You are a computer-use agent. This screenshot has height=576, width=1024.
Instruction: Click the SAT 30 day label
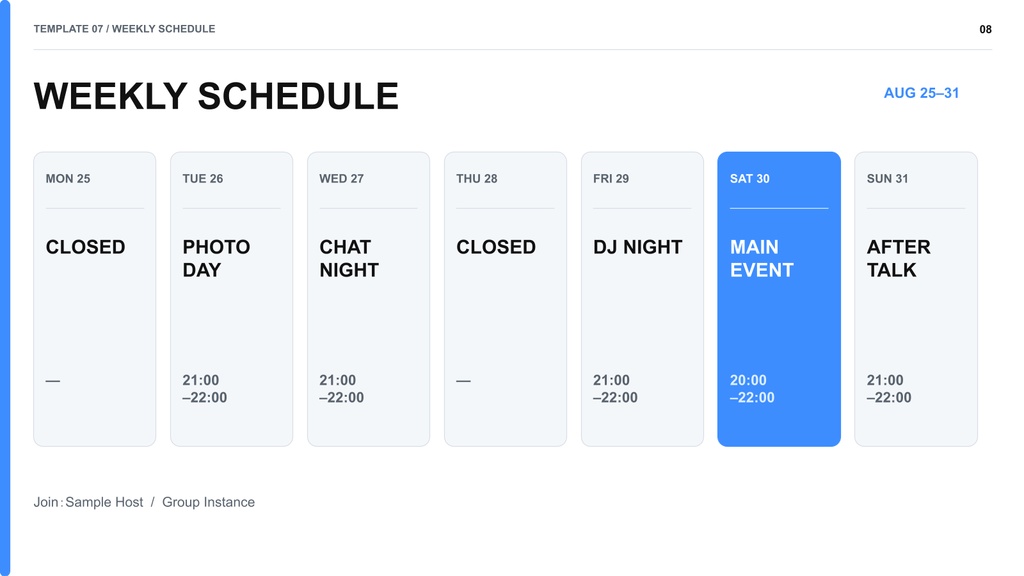pyautogui.click(x=750, y=178)
